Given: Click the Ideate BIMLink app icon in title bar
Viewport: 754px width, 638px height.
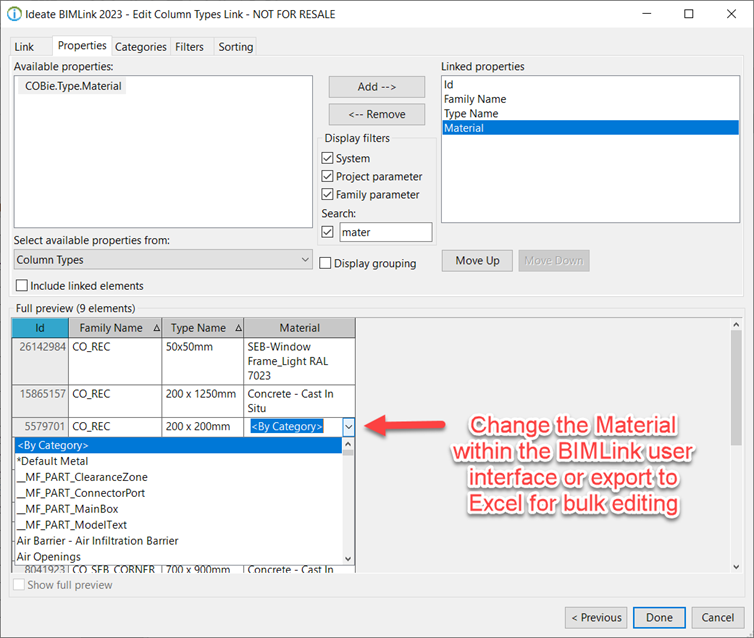Looking at the screenshot, I should click(x=14, y=14).
